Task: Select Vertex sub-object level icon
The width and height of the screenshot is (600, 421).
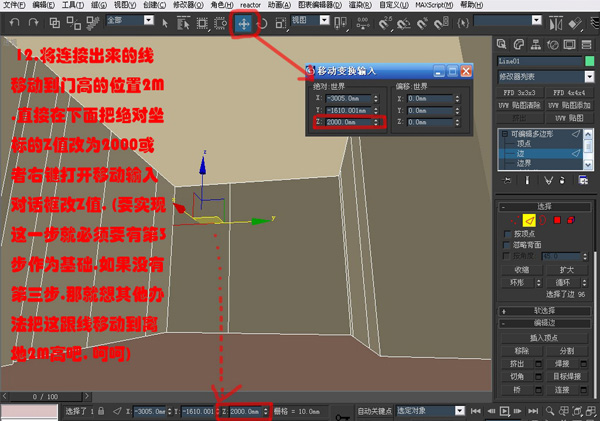Action: [x=514, y=220]
